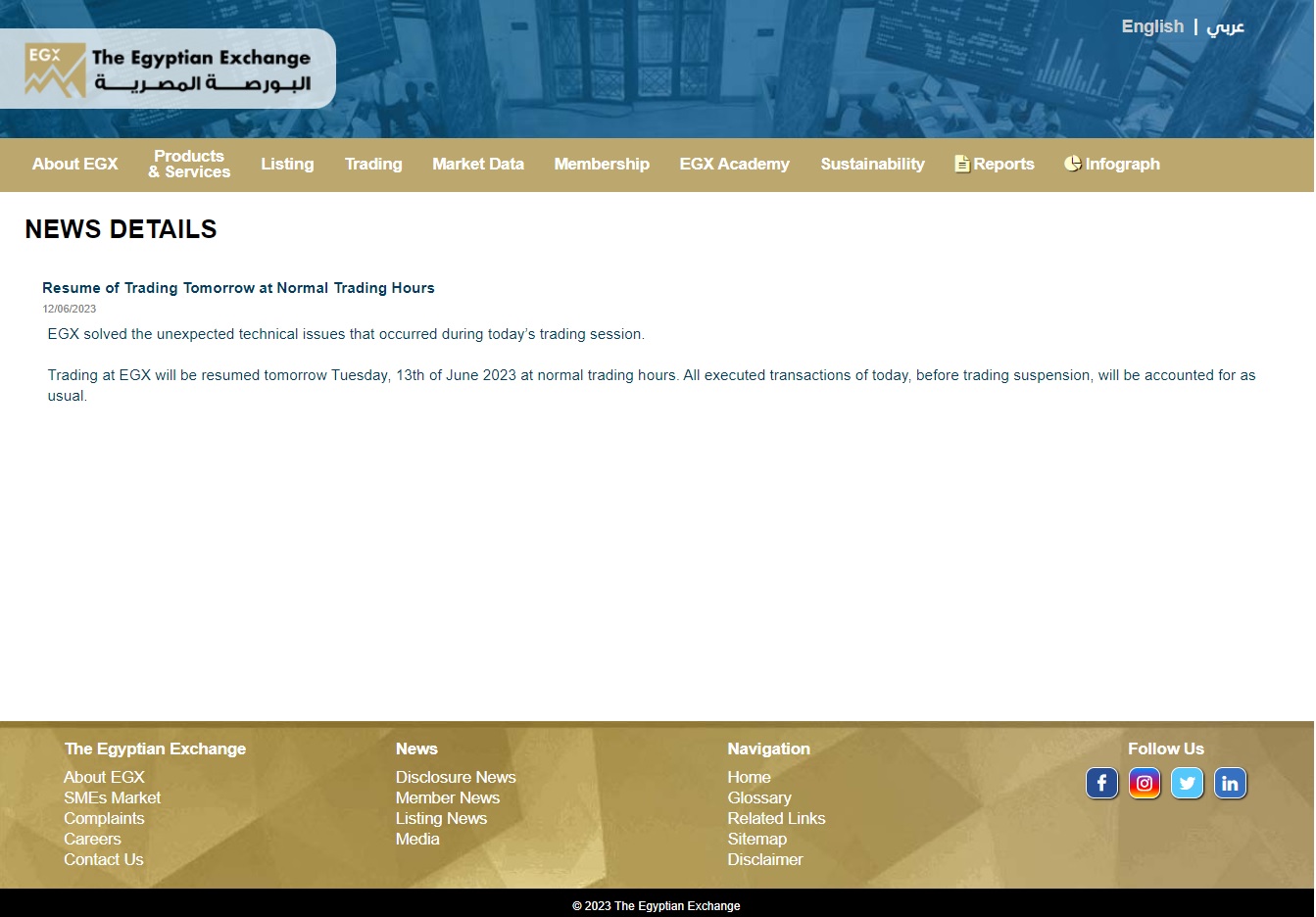Image resolution: width=1316 pixels, height=917 pixels.
Task: Click the Facebook icon under Follow Us
Action: (x=1101, y=783)
